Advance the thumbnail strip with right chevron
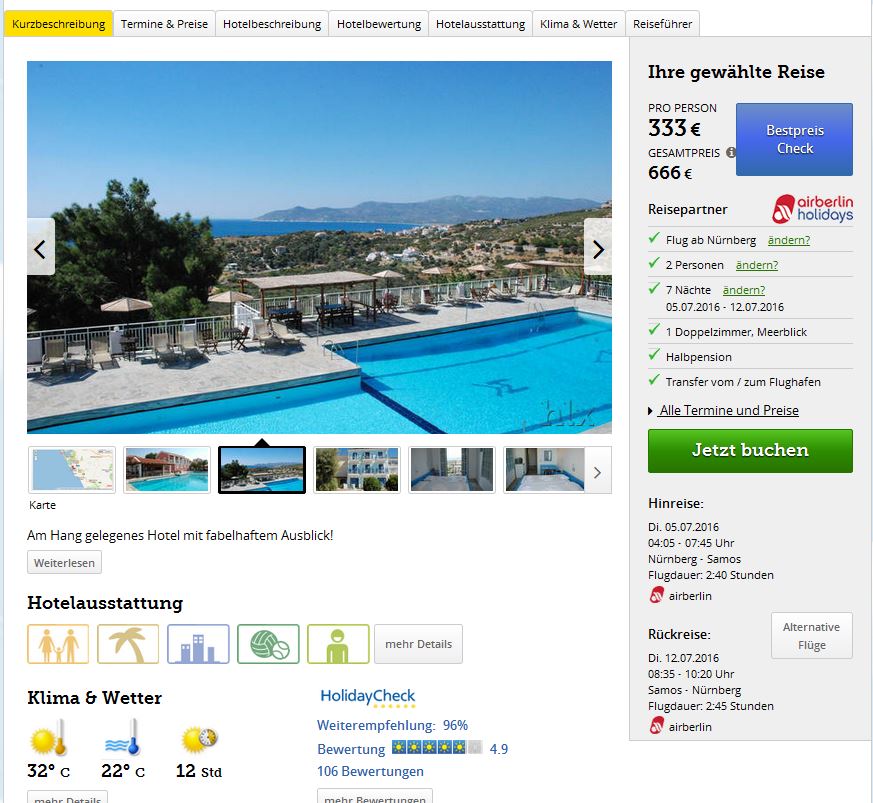The width and height of the screenshot is (873, 803). [597, 473]
